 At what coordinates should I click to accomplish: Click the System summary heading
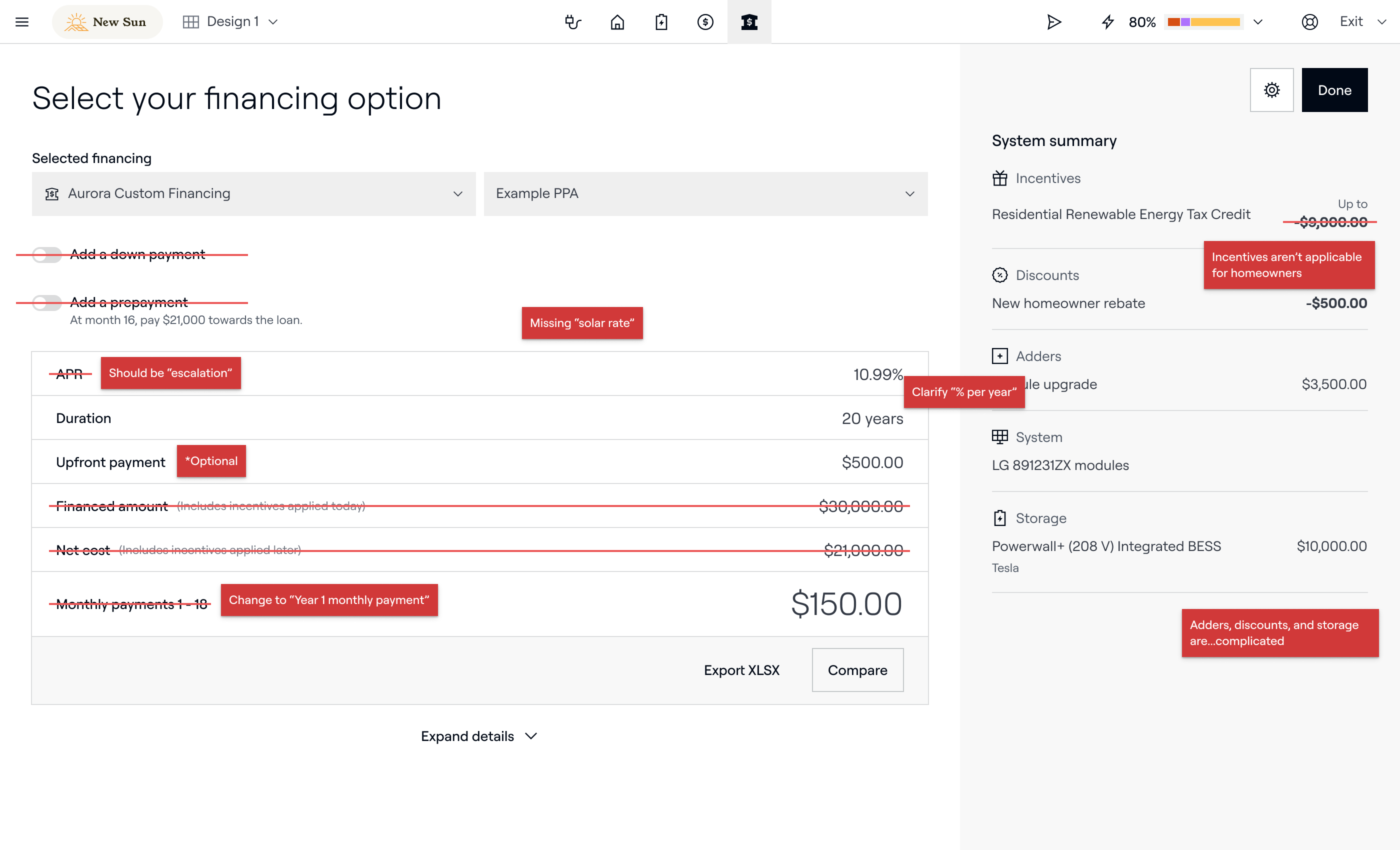[1053, 141]
